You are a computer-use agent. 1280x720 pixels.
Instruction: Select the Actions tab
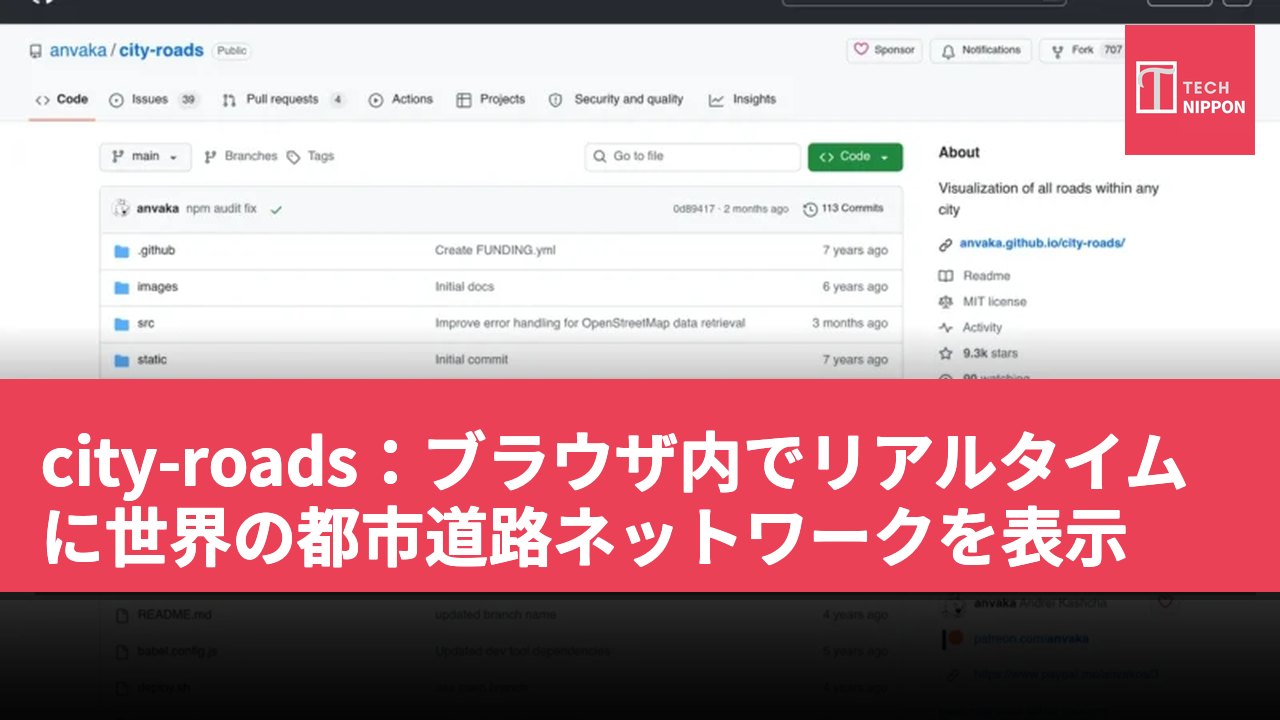[401, 100]
